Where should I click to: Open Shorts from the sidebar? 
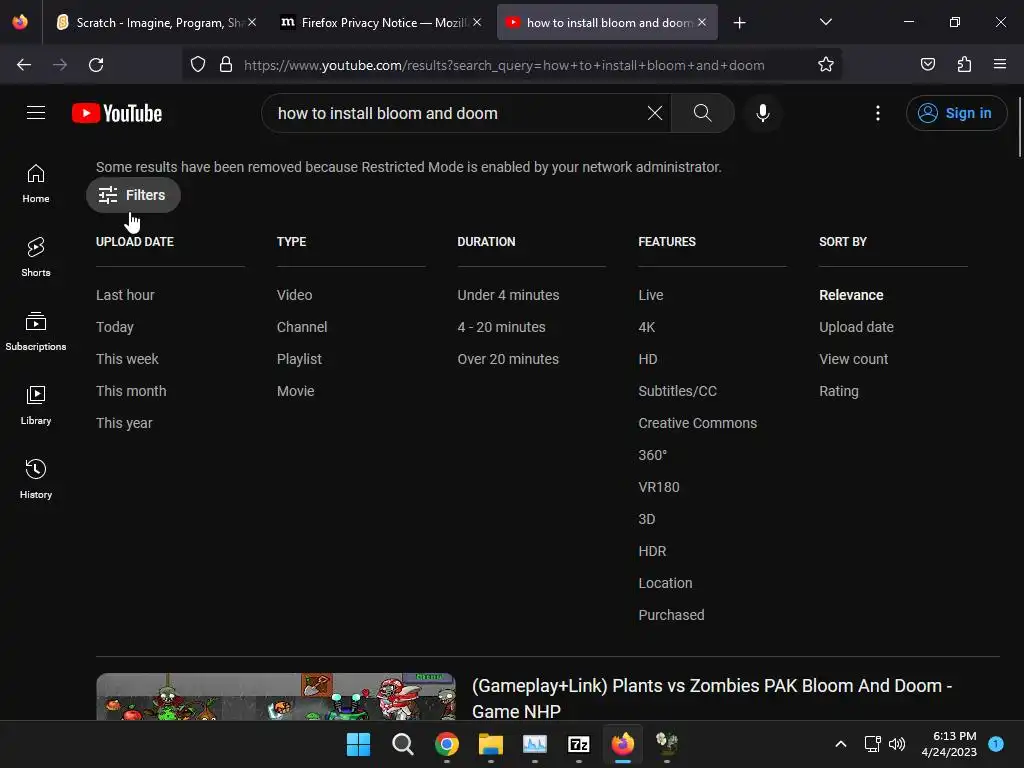(x=36, y=257)
